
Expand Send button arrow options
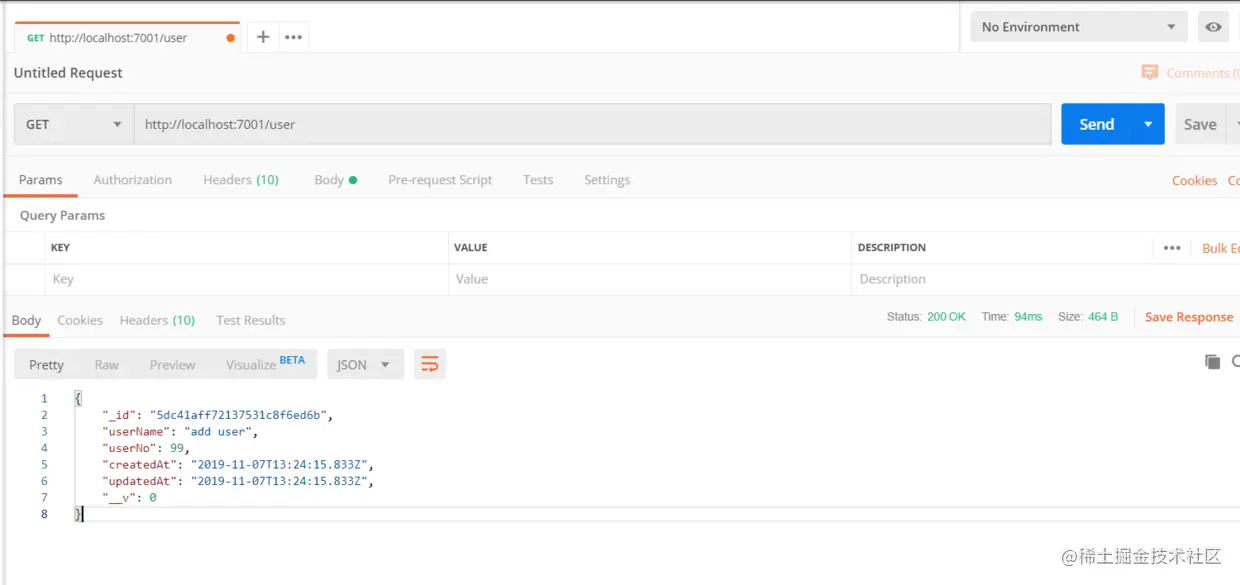[x=1148, y=124]
